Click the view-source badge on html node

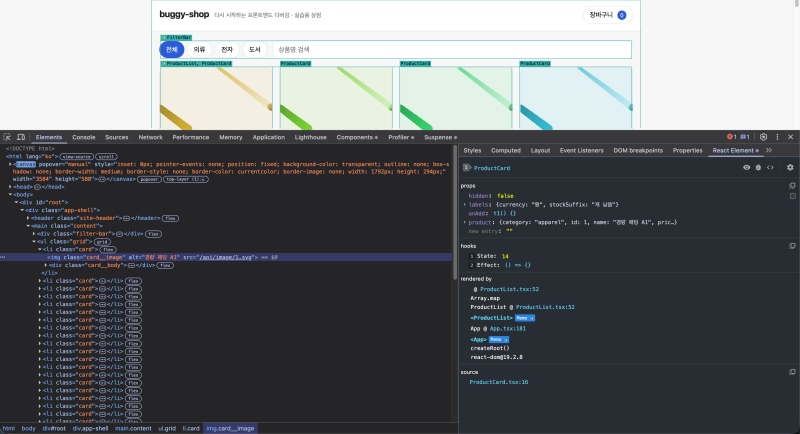point(77,157)
